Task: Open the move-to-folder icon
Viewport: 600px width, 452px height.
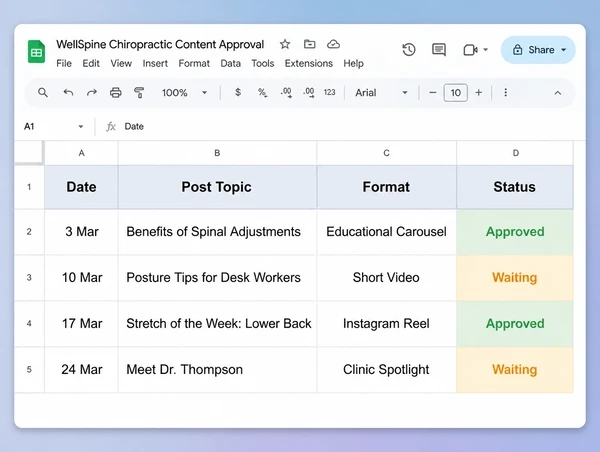Action: point(310,44)
